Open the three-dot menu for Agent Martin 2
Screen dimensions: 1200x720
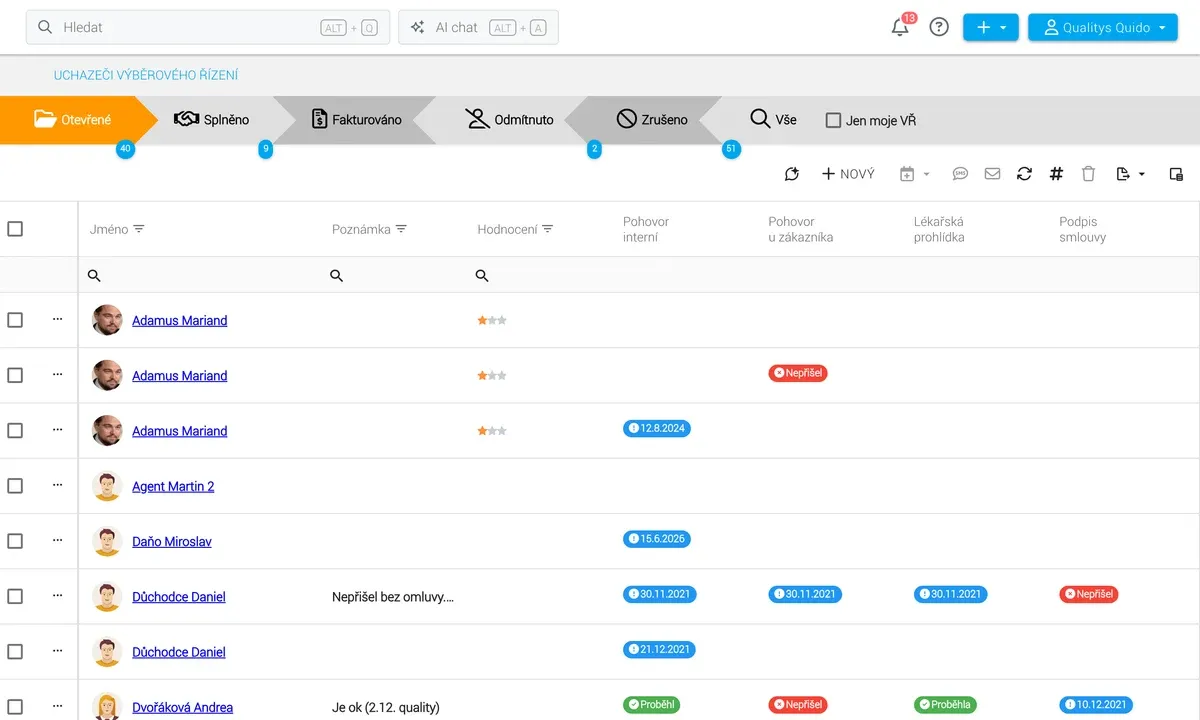[x=57, y=485]
